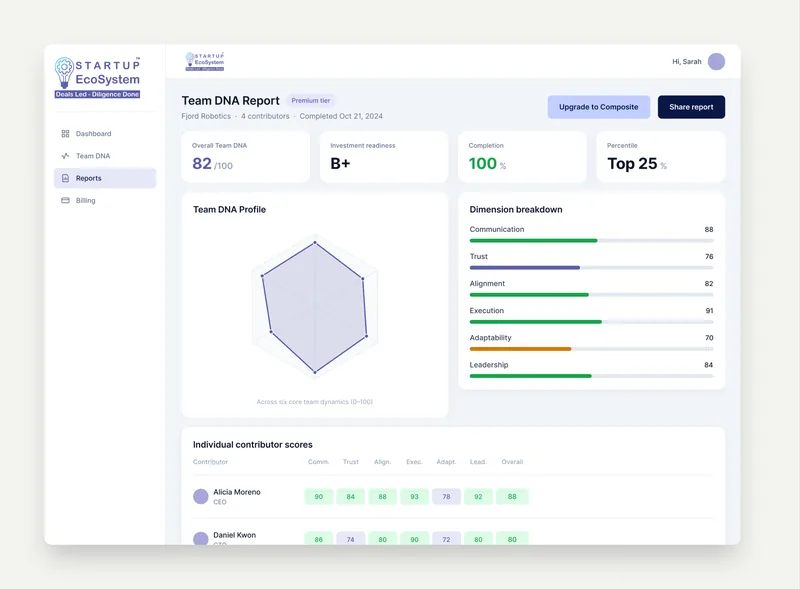The height and width of the screenshot is (589, 800).
Task: Open the Dashboard grid icon in sidebar
Action: click(65, 134)
